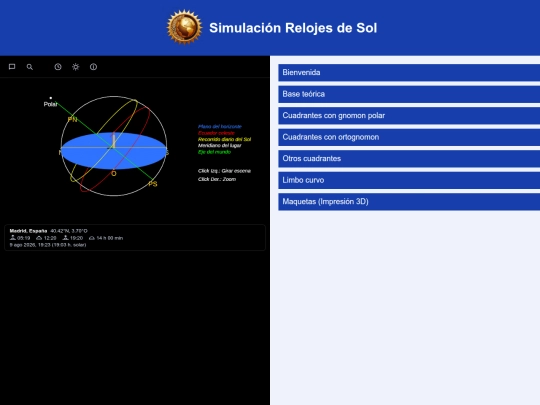The height and width of the screenshot is (405, 540).
Task: Click the sundial sun logo in the header
Action: click(x=184, y=28)
